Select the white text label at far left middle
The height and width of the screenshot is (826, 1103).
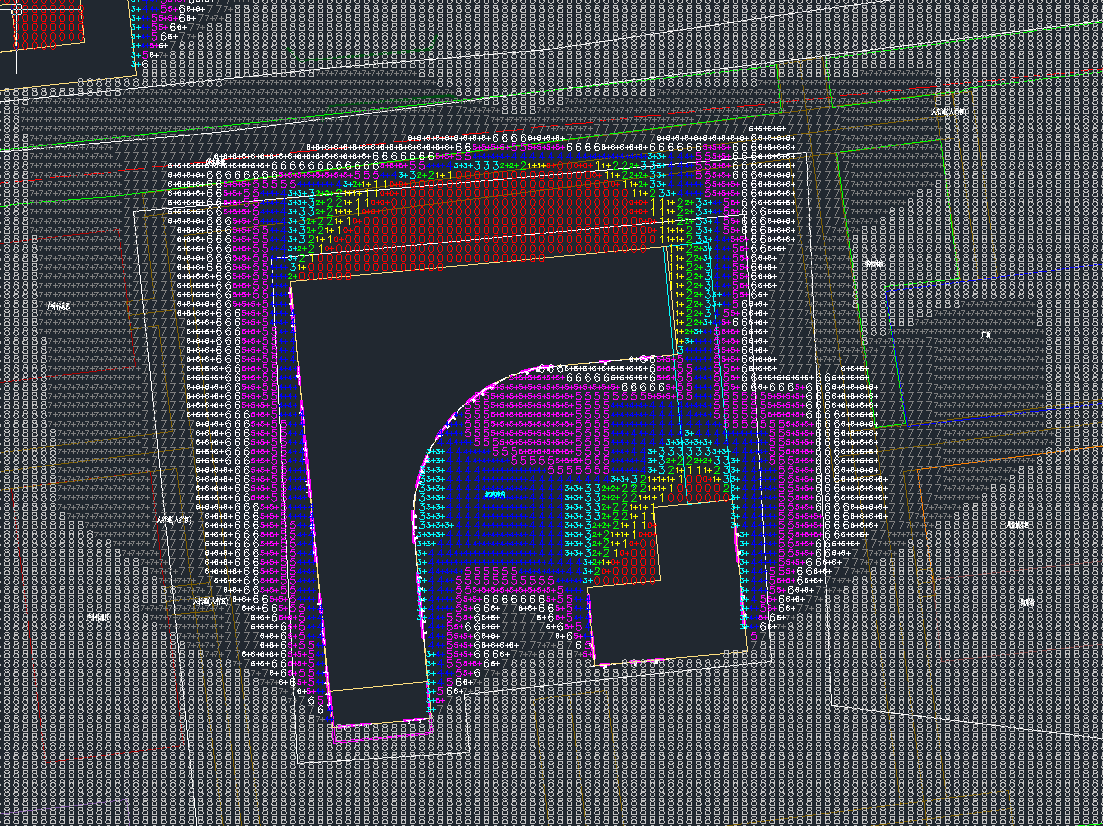60,305
